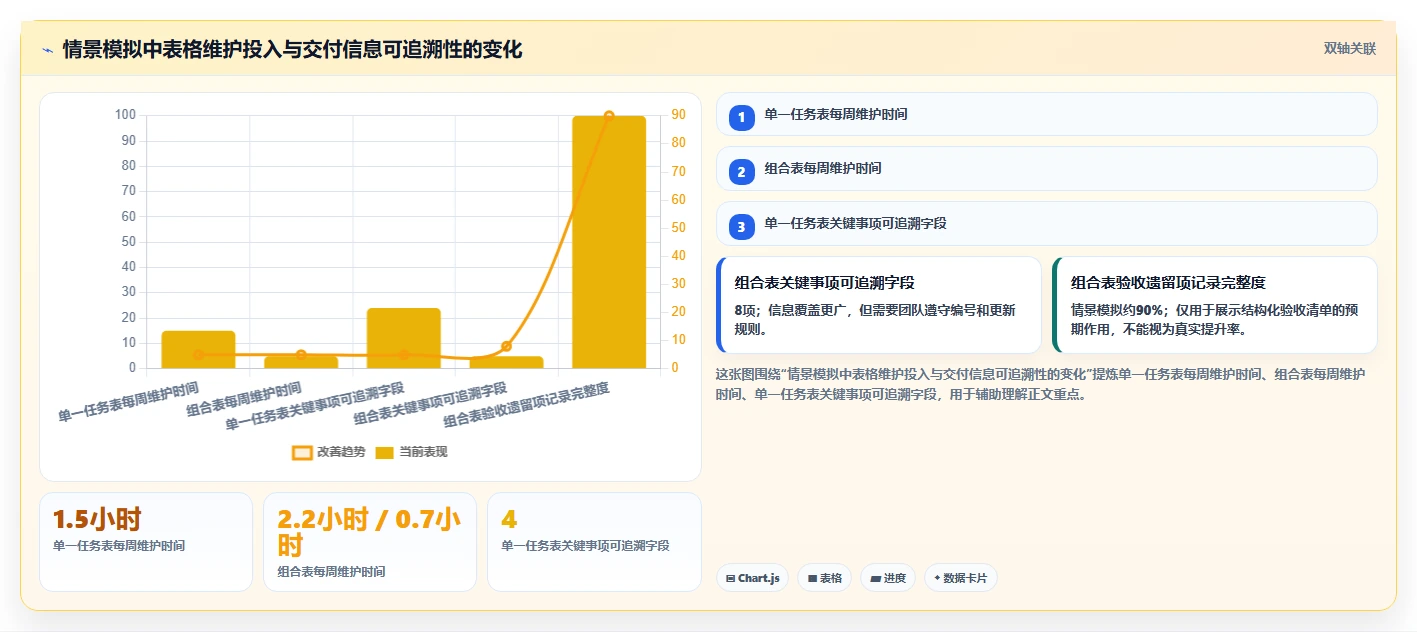The image size is (1417, 632).
Task: Click the 1.5小时 stat card
Action: [x=146, y=541]
